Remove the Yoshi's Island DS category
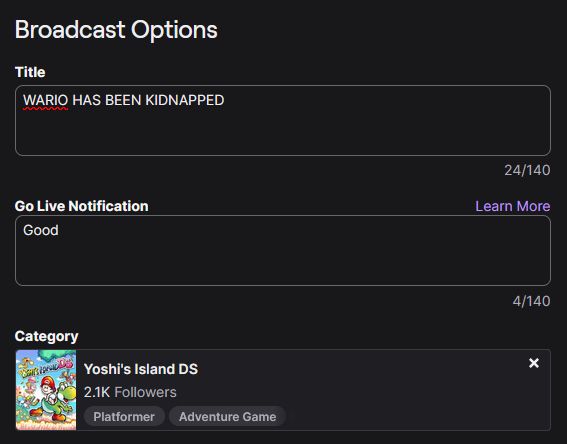 (534, 363)
